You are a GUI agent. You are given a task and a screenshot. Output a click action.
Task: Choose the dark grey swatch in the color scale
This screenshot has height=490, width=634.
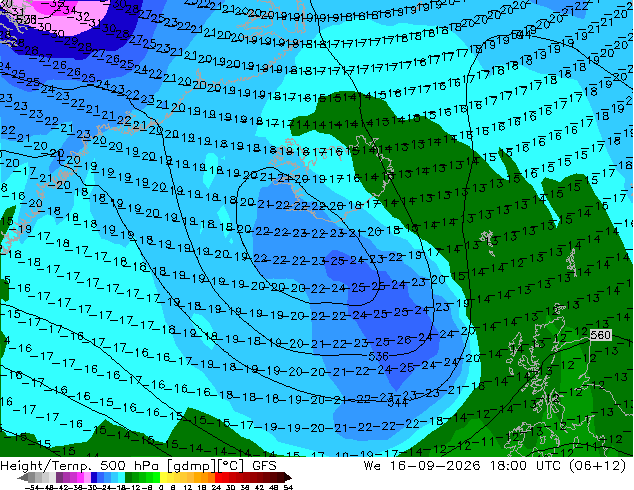32,477
